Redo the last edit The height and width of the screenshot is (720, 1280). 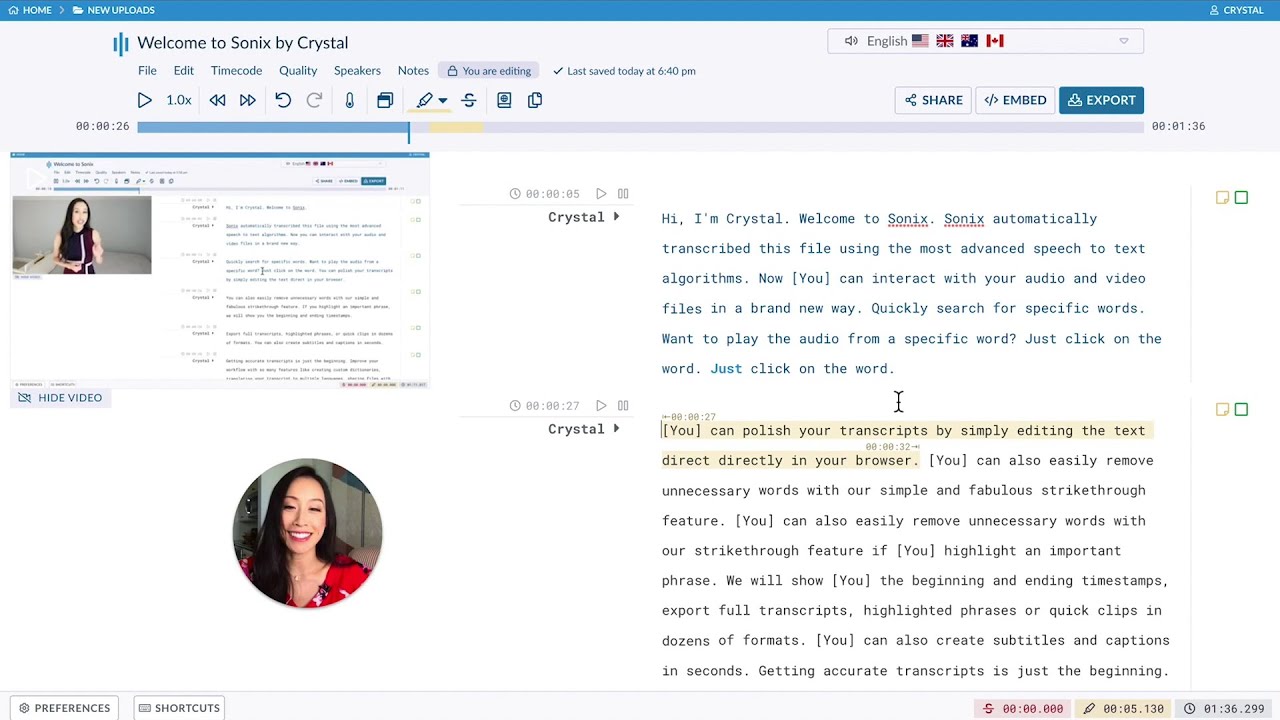tap(314, 100)
